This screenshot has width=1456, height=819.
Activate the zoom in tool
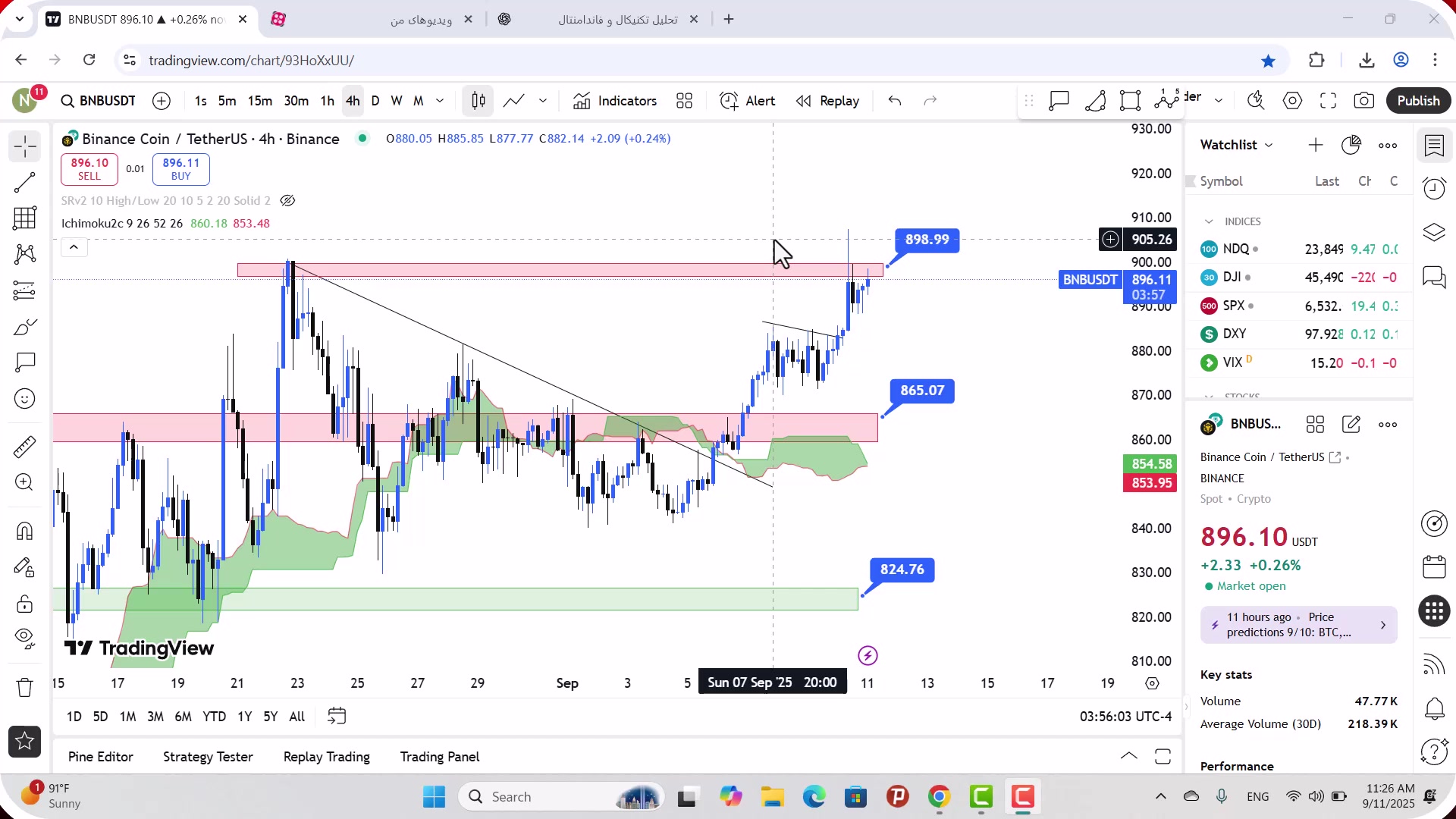tap(24, 482)
